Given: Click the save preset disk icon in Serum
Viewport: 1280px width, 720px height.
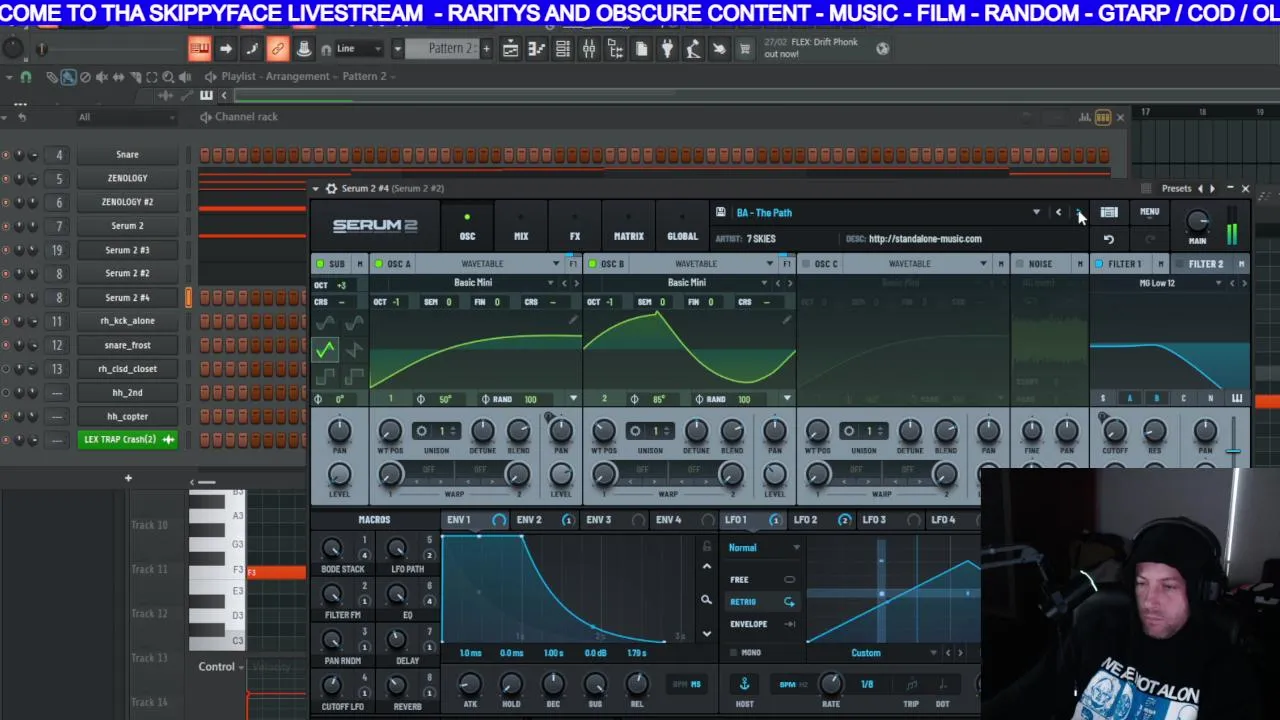Looking at the screenshot, I should click(x=720, y=212).
